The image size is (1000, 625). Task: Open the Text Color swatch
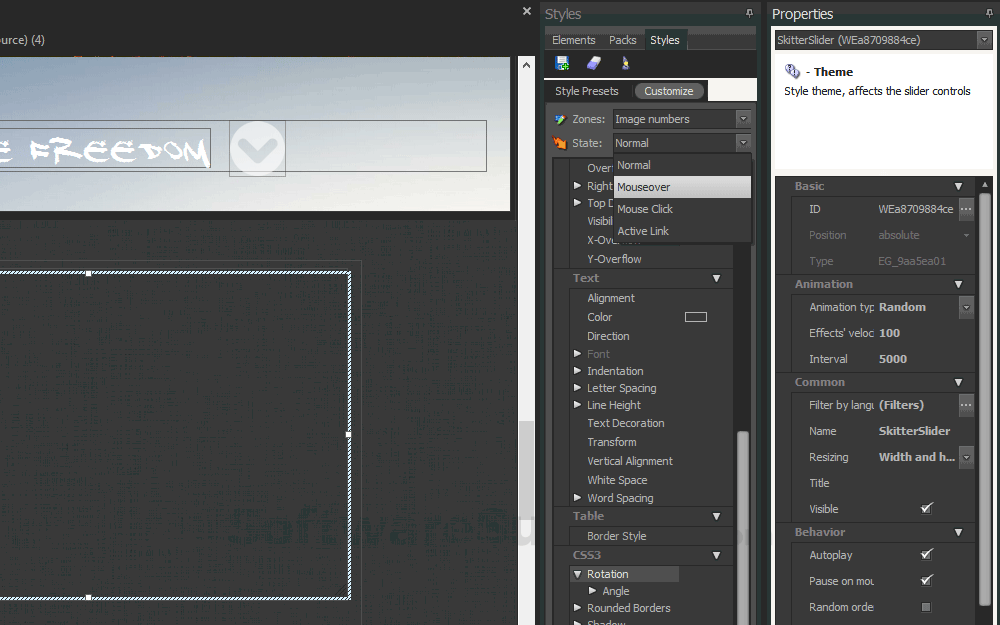[695, 316]
